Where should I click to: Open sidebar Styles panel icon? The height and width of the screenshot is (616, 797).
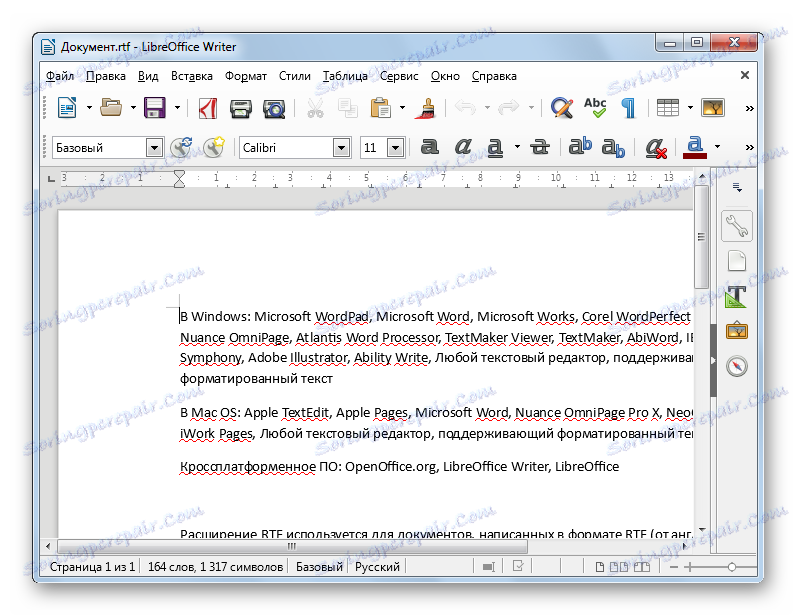tap(737, 296)
